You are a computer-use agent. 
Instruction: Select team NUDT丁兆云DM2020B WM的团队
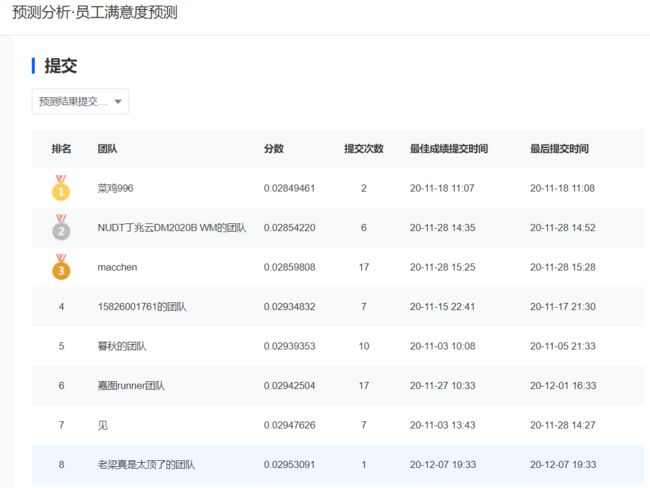click(172, 228)
